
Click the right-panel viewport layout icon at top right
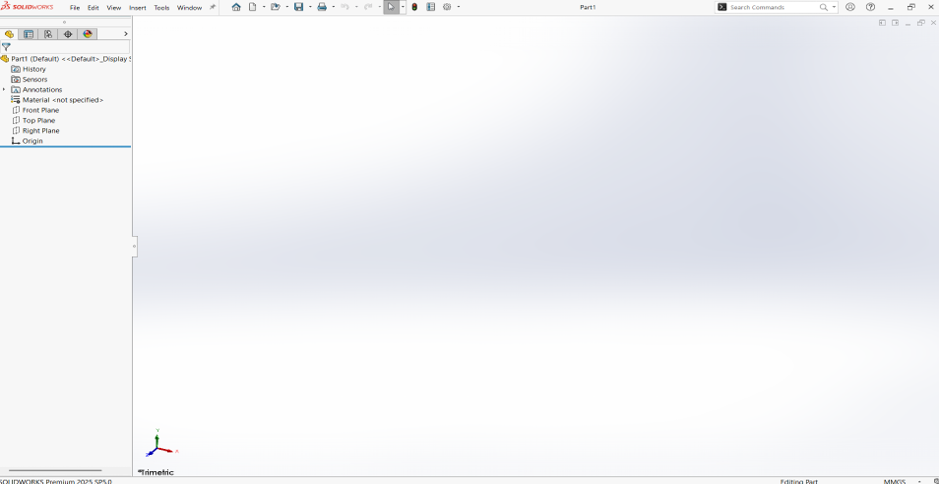pos(895,23)
